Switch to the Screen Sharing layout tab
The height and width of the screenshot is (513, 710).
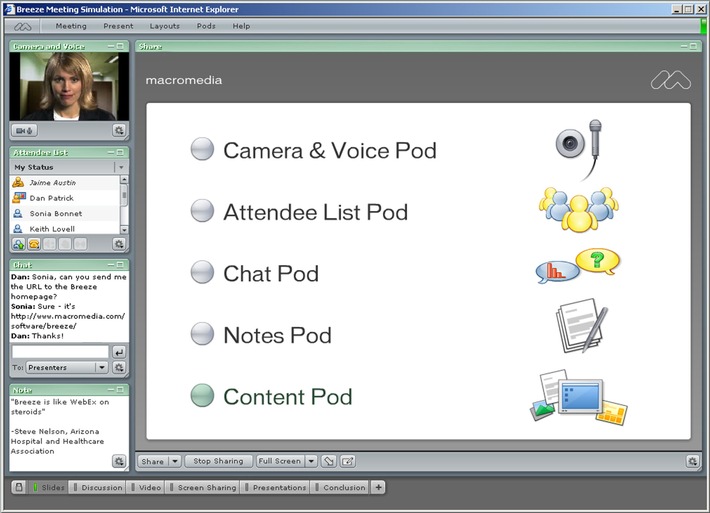pyautogui.click(x=202, y=487)
